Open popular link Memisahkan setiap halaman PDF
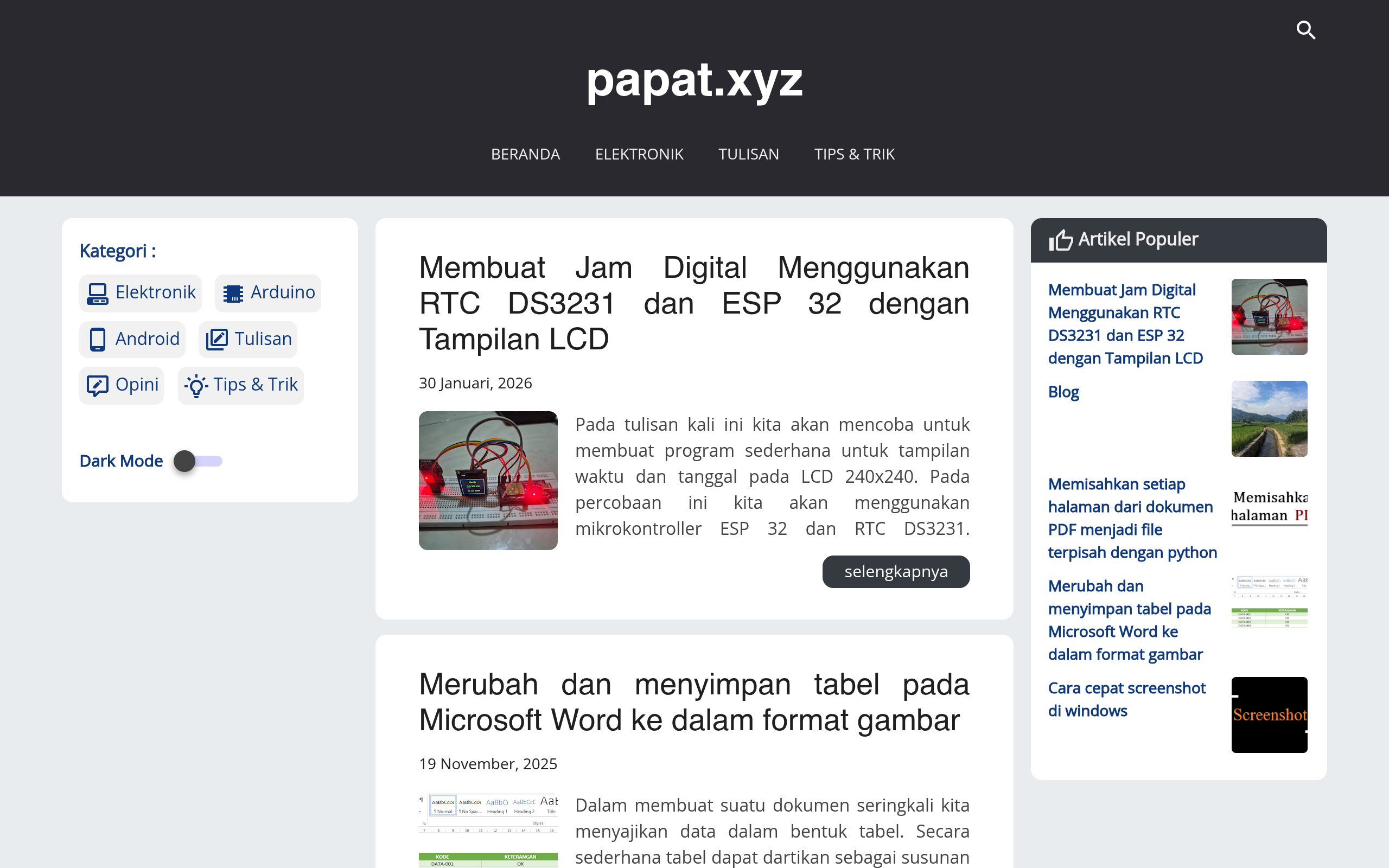Viewport: 1389px width, 868px height. (x=1132, y=518)
